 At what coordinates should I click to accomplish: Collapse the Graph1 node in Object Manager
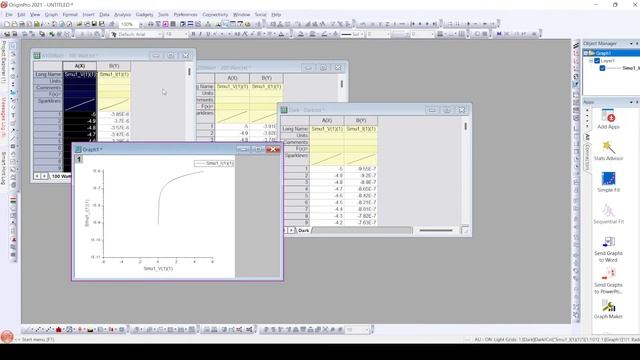(585, 53)
